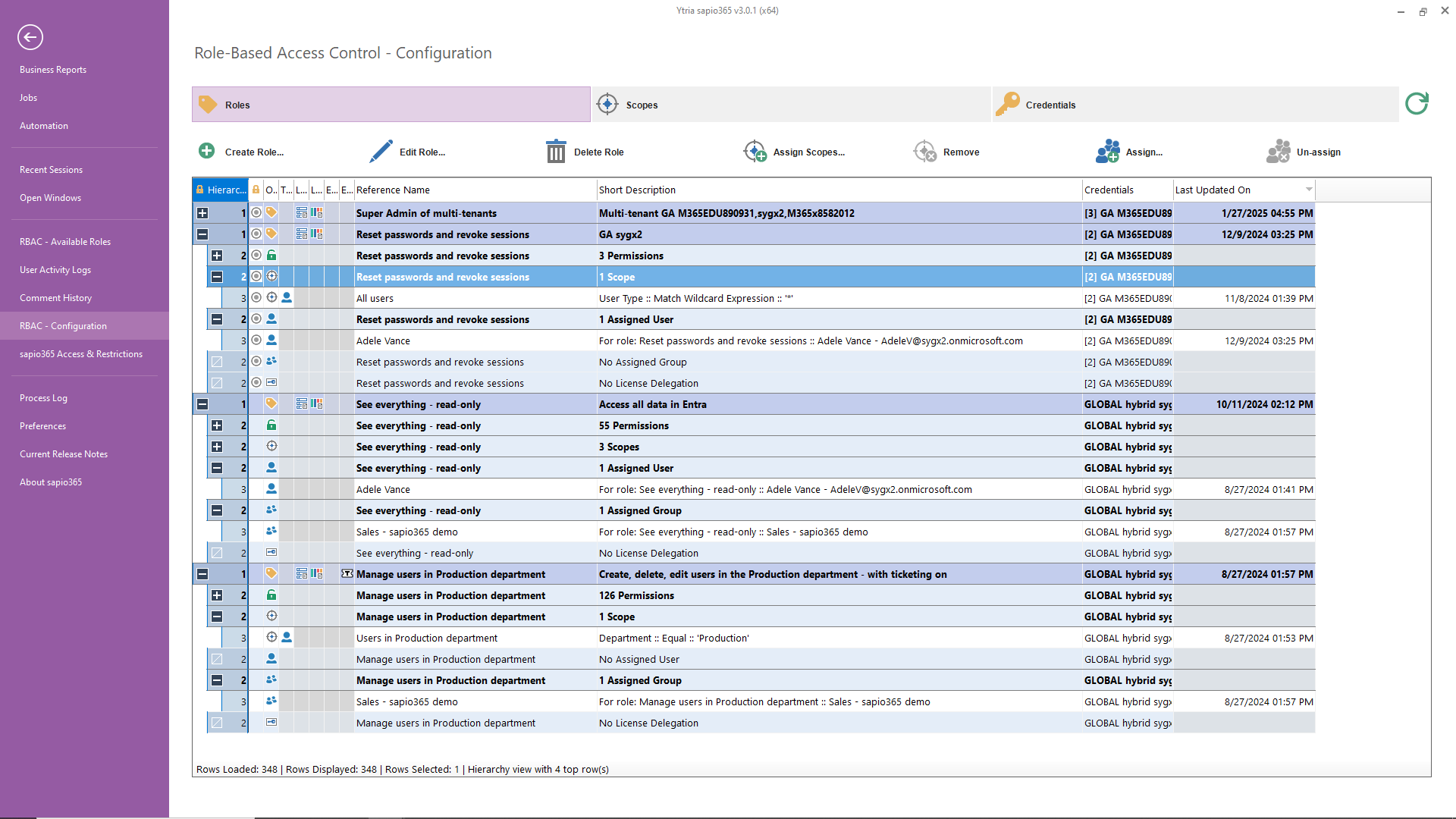The image size is (1456, 819).
Task: Collapse the See everything - read-only top row
Action: pos(202,404)
